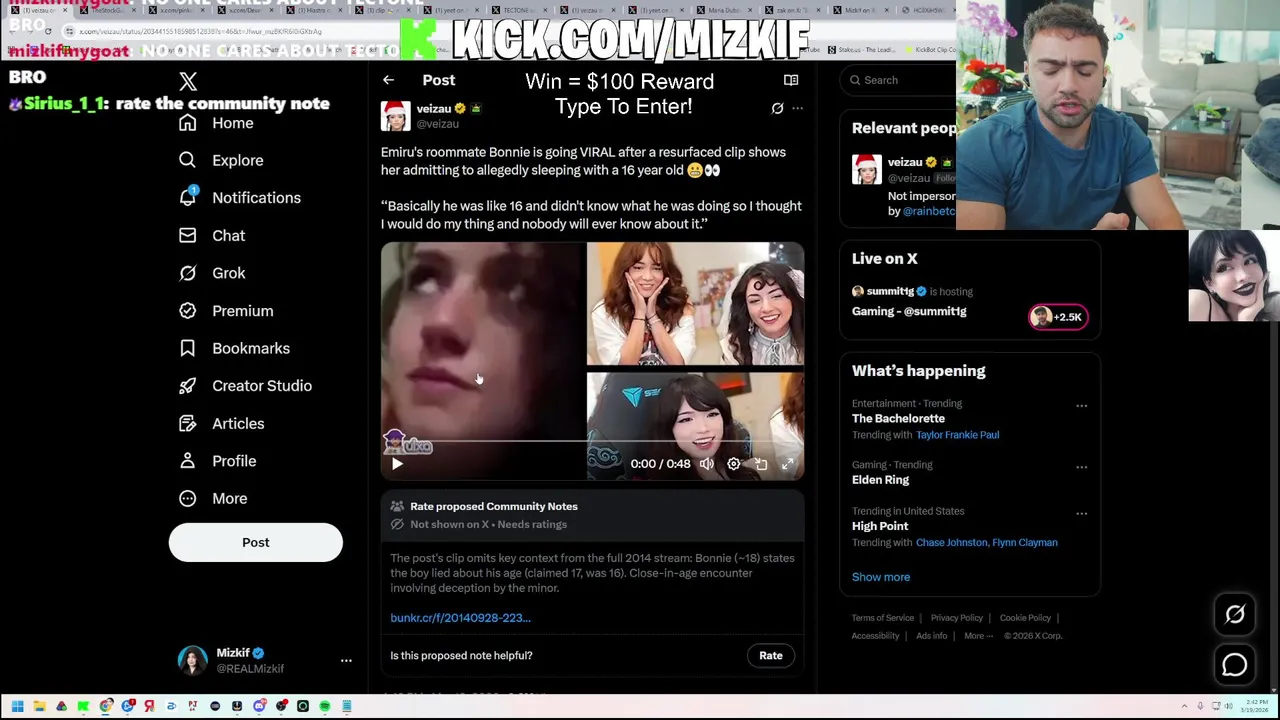Open the Terms of Service link
Screen dimensions: 1280x720
point(883,618)
